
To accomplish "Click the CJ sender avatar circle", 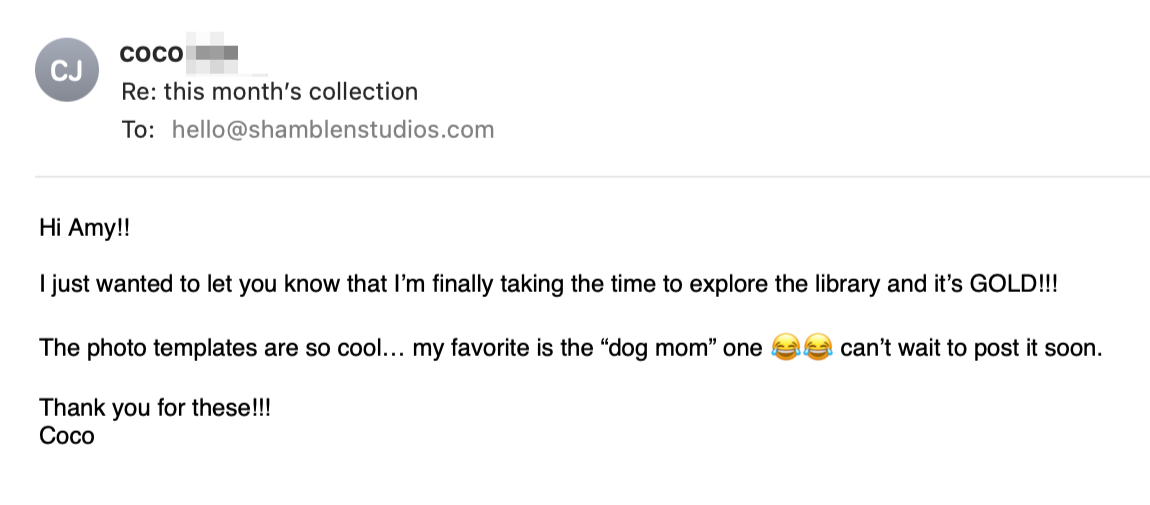I will 67,70.
